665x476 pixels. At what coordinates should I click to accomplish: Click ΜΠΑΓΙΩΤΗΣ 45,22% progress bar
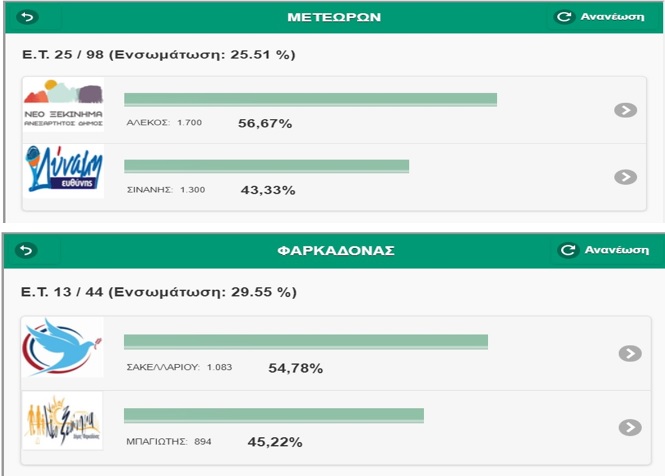point(274,415)
